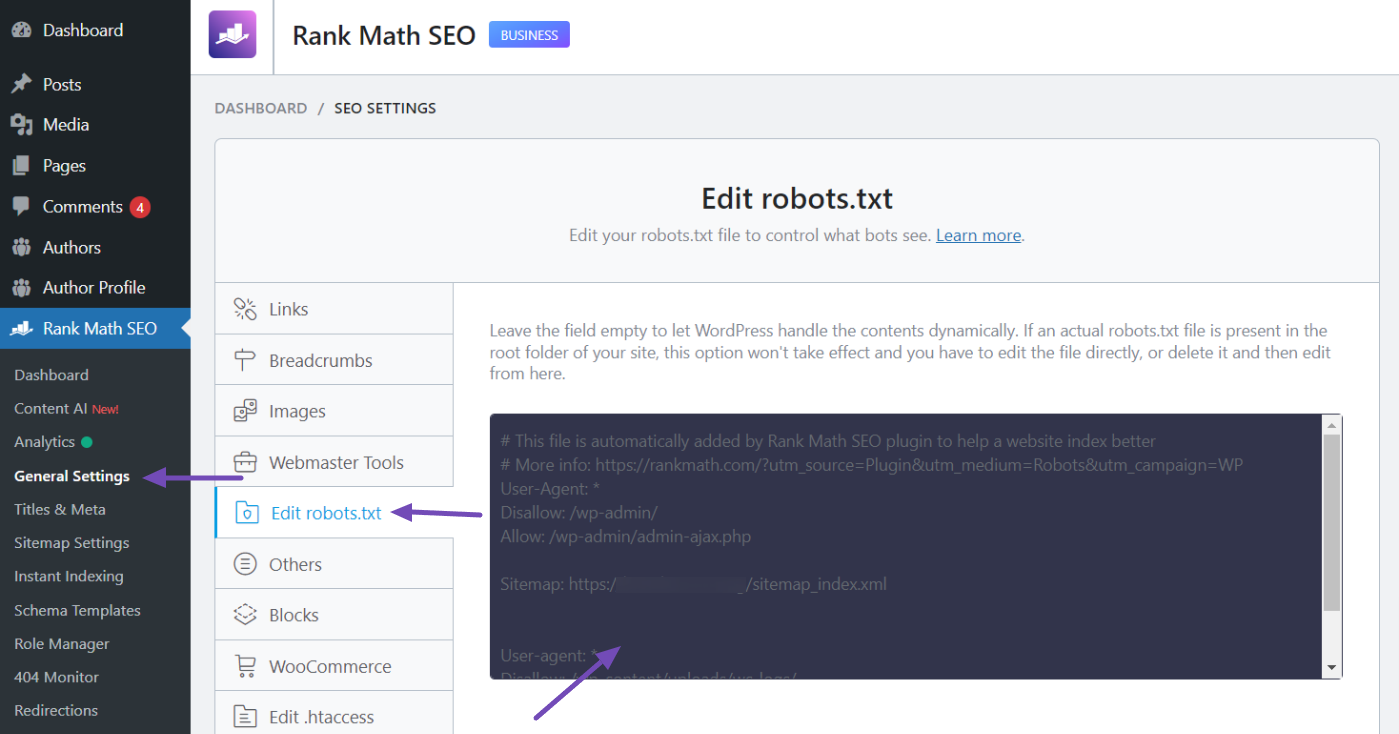The width and height of the screenshot is (1399, 734).
Task: Click the Edit .htaccess document icon
Action: [245, 717]
